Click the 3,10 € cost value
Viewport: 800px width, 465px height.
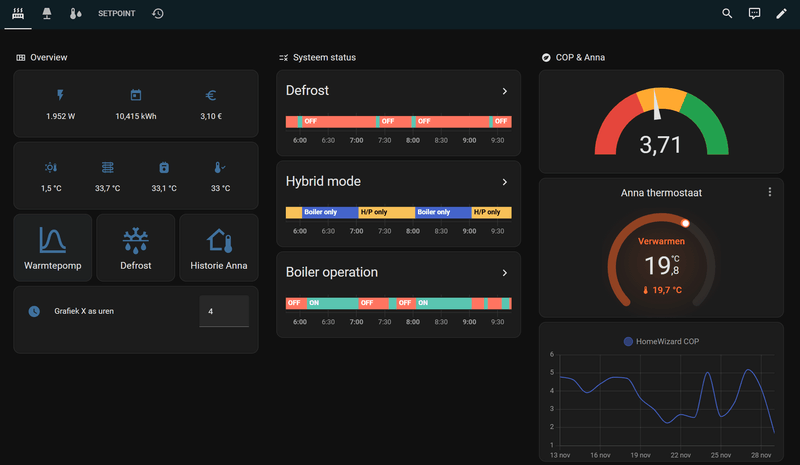tap(211, 116)
